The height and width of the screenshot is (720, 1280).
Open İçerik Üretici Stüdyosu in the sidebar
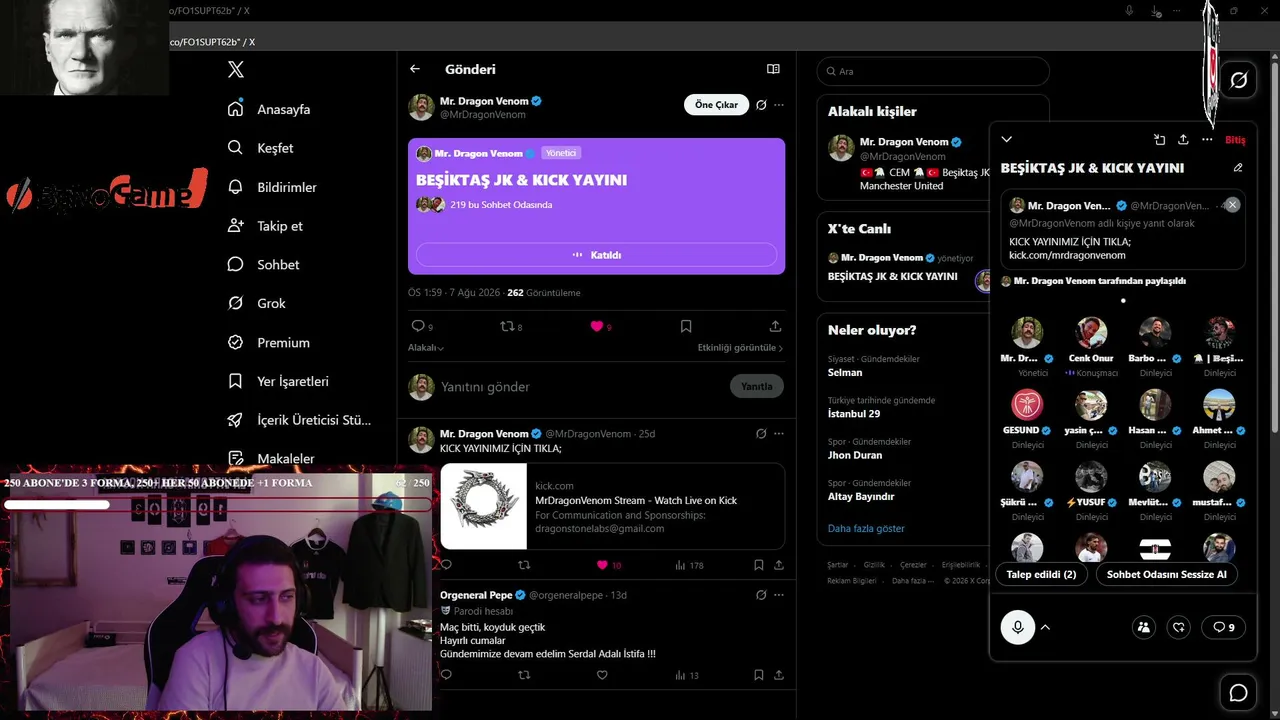point(300,420)
